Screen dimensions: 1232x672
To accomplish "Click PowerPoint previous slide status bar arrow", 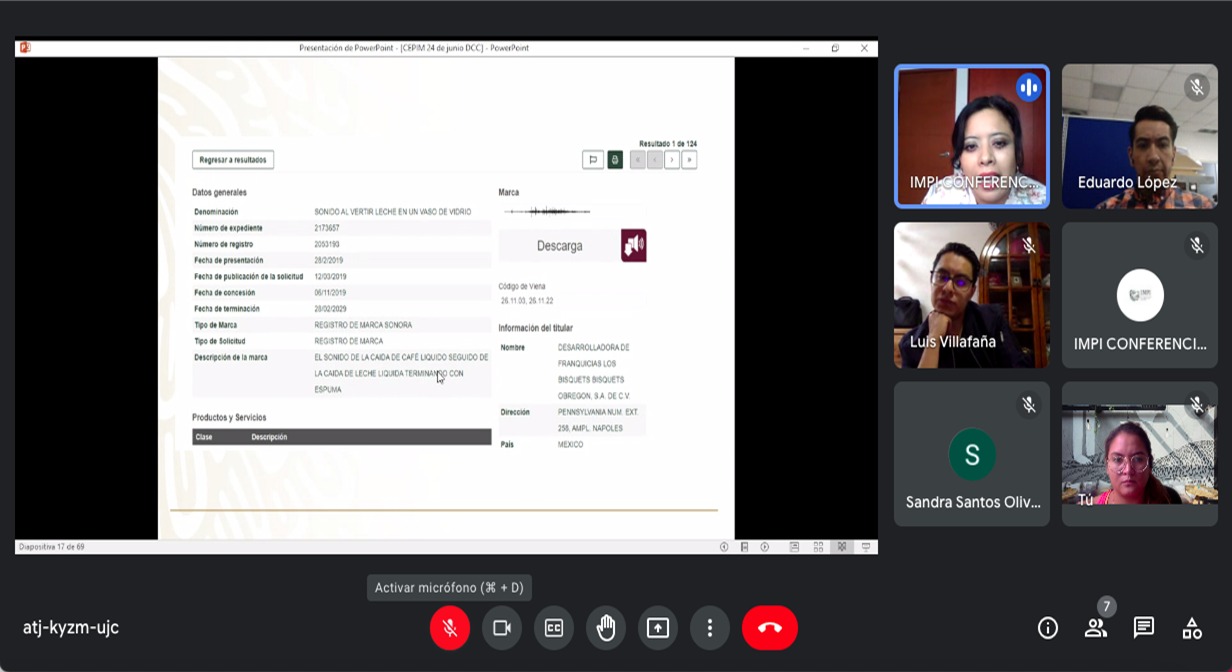I will [724, 547].
